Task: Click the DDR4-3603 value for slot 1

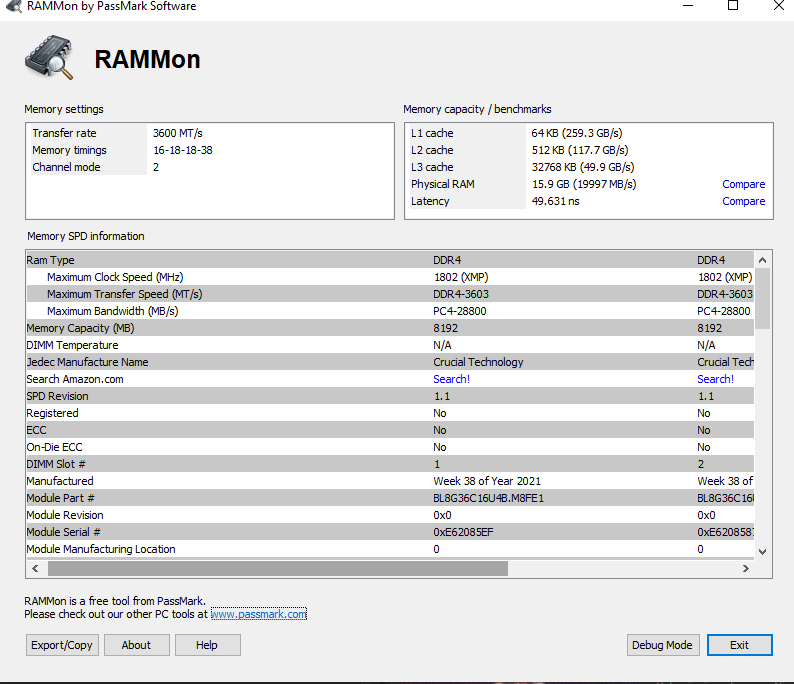Action: pyautogui.click(x=461, y=294)
